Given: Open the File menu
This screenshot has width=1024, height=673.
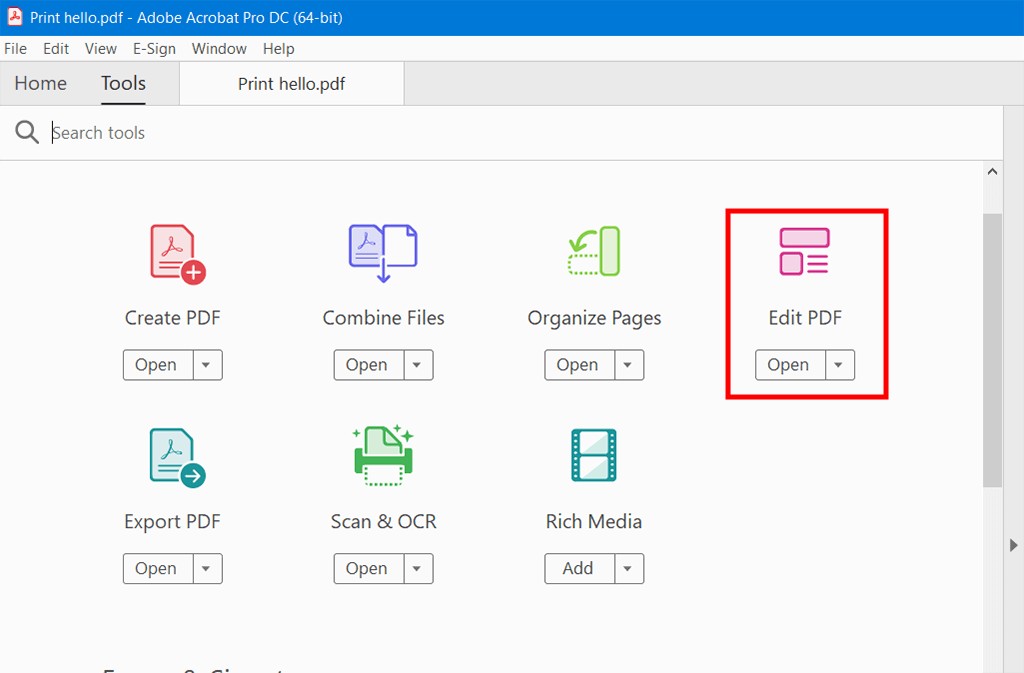Looking at the screenshot, I should click(x=15, y=48).
